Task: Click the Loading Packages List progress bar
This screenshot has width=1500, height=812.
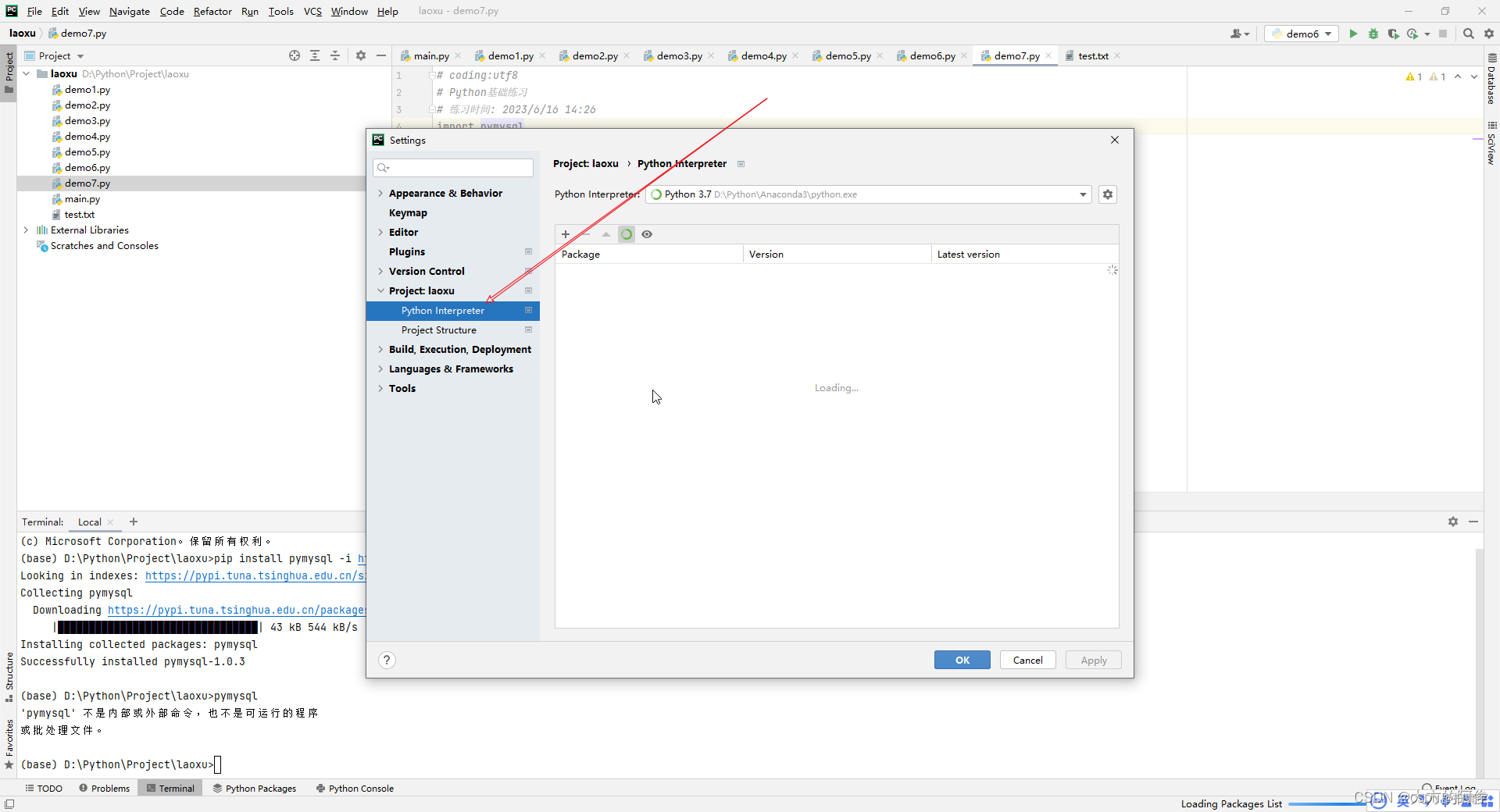Action: [x=1328, y=804]
